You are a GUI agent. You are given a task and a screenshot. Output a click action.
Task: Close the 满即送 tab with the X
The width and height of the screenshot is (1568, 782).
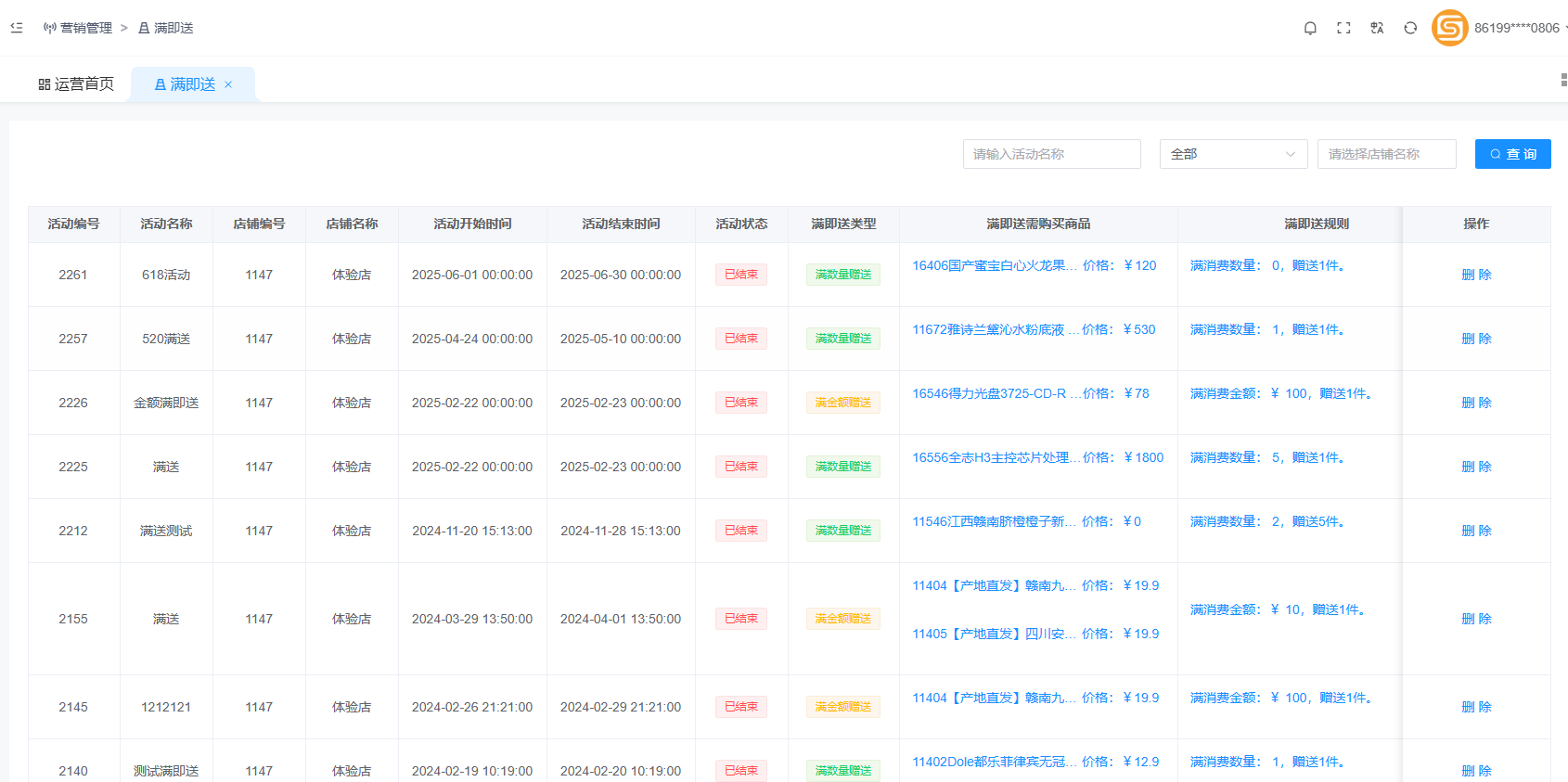tap(228, 84)
